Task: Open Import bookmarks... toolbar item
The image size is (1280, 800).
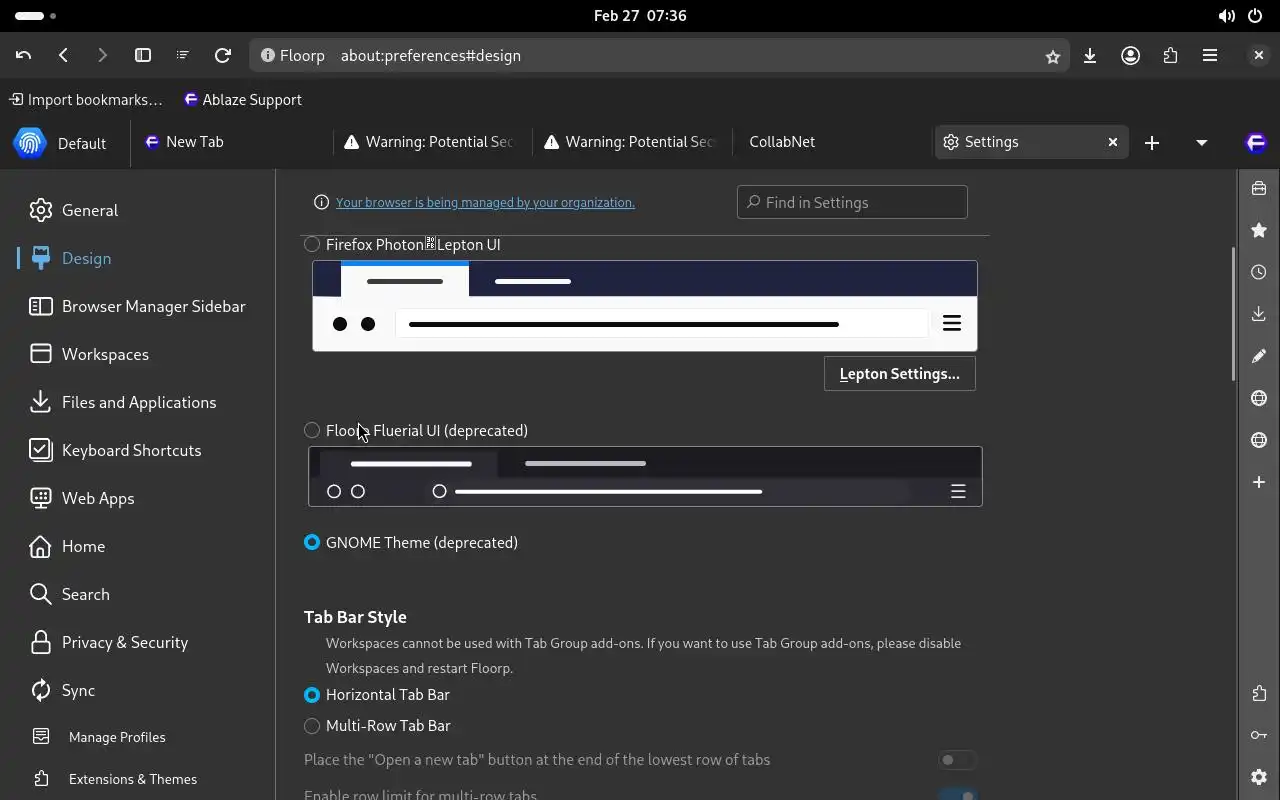Action: pyautogui.click(x=85, y=100)
